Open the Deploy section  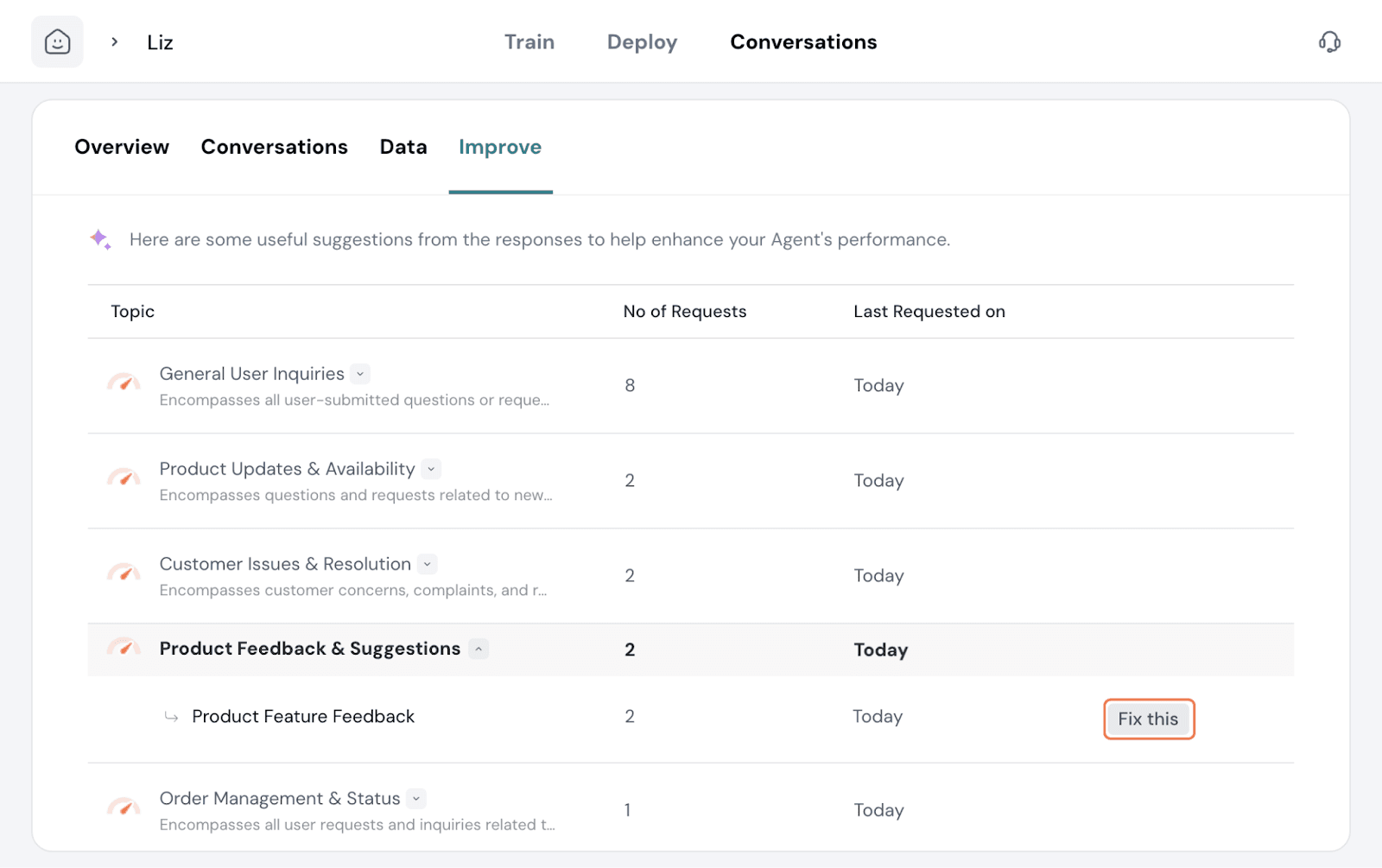[x=642, y=42]
